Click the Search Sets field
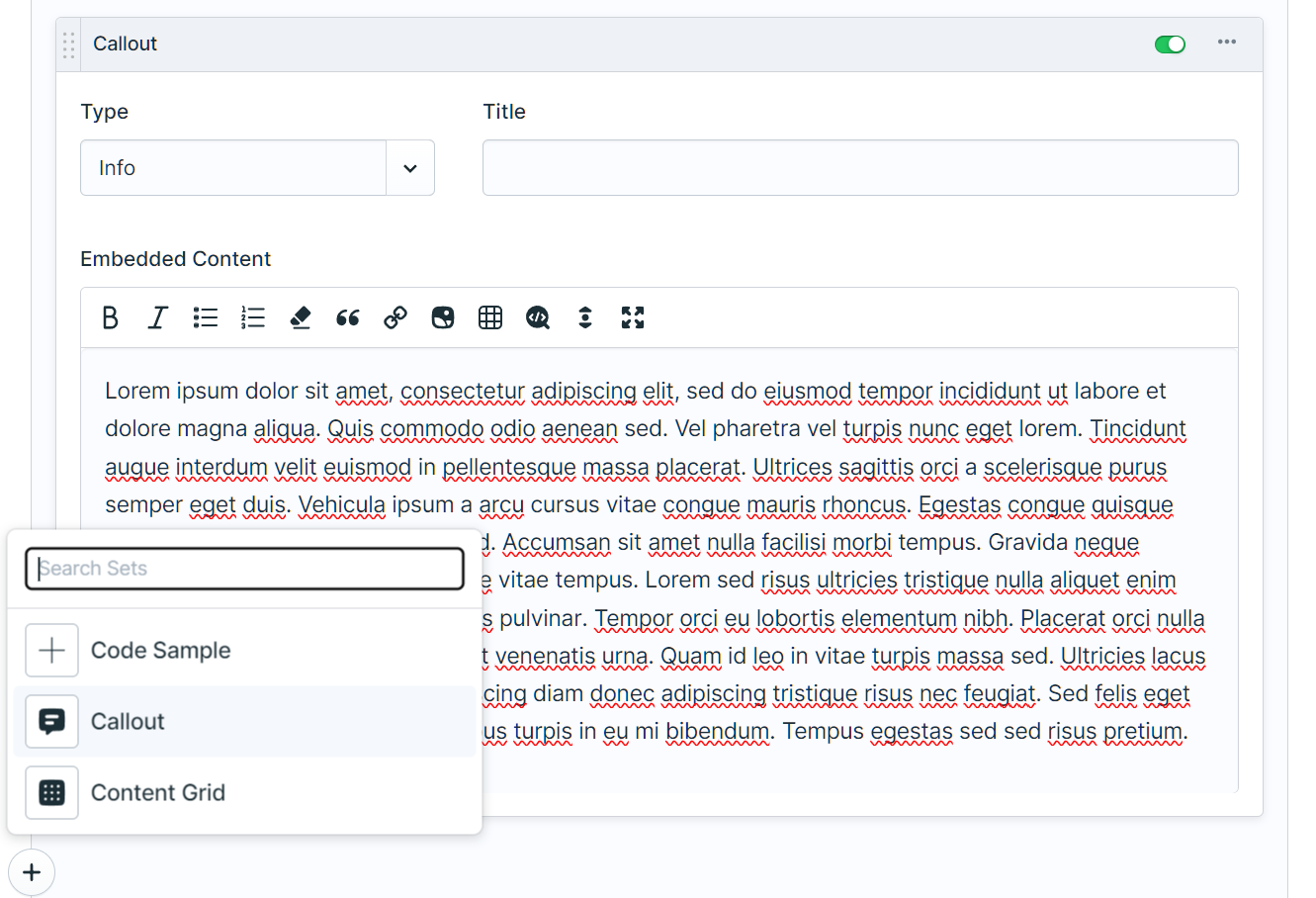 pos(245,569)
